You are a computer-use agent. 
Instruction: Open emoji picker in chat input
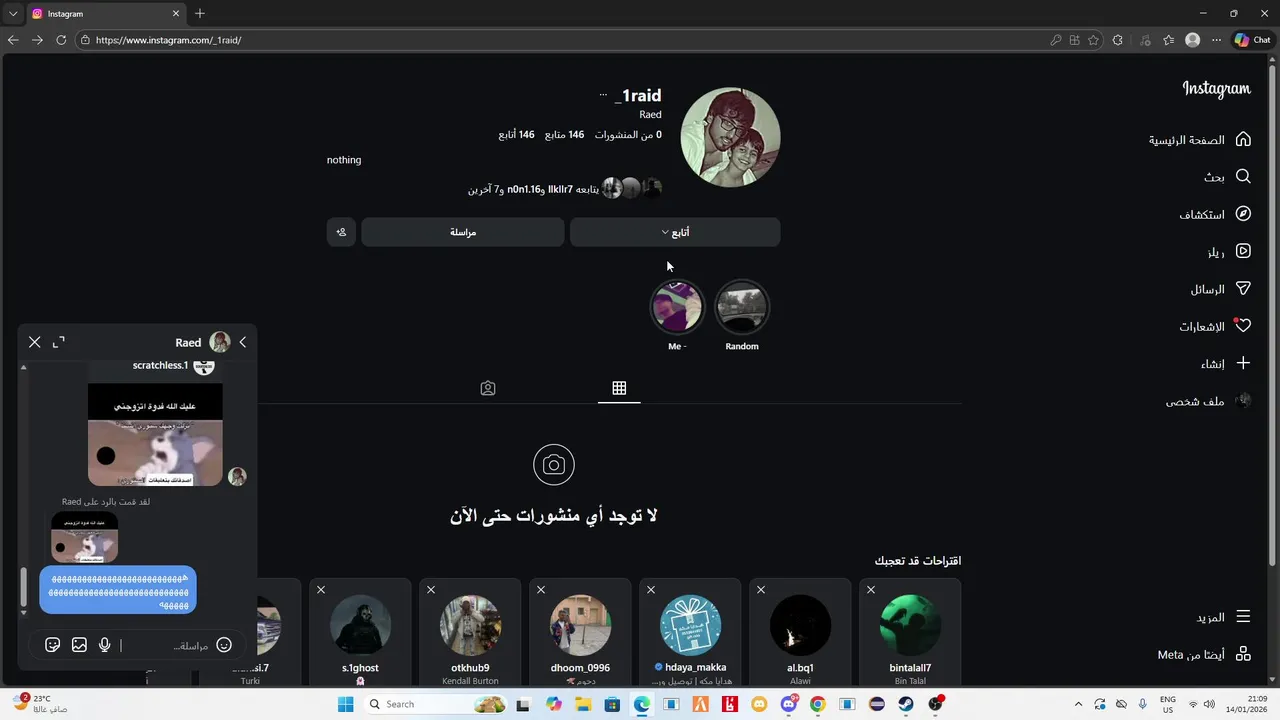coord(224,645)
